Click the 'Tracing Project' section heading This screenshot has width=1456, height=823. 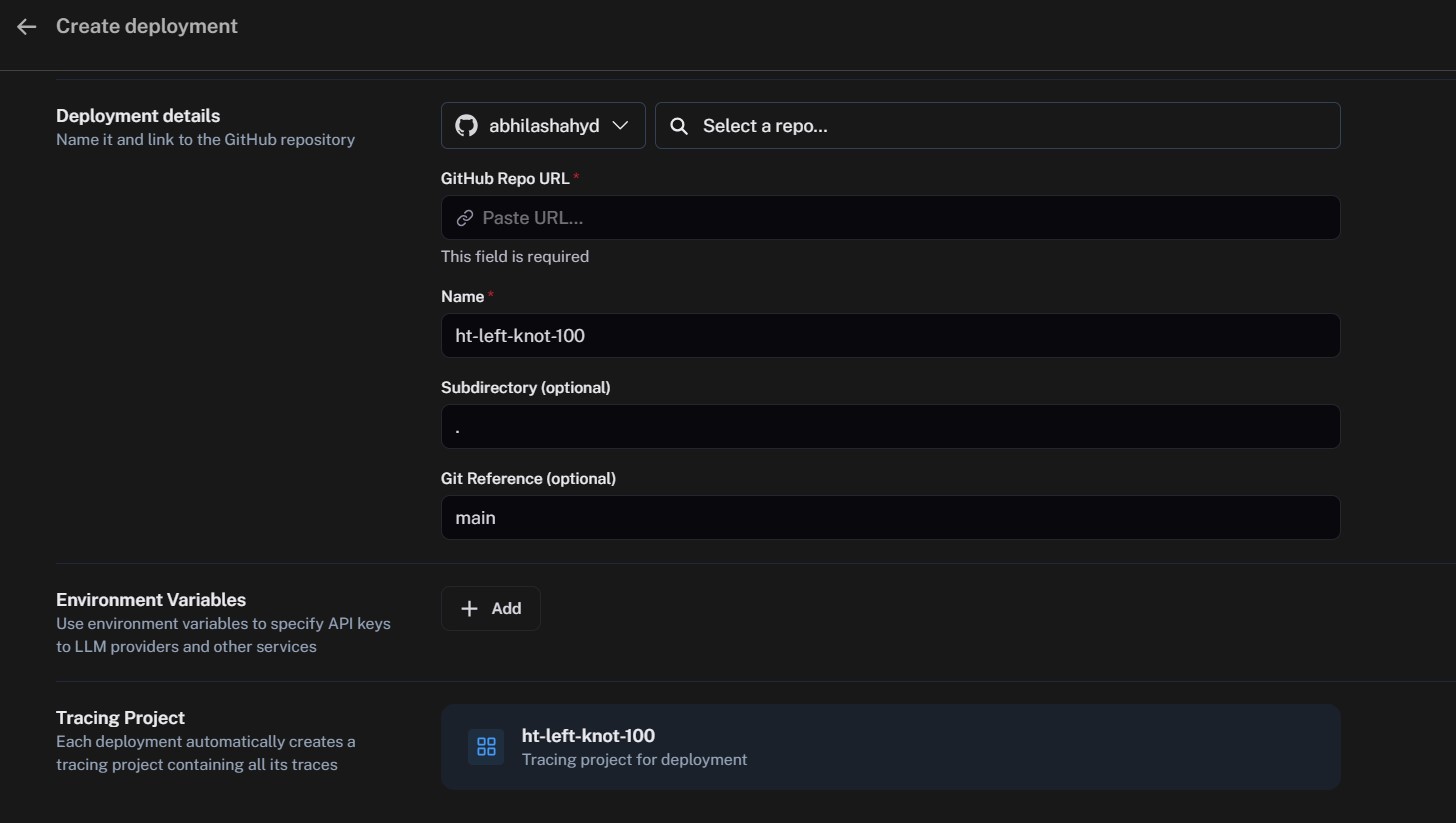(120, 718)
